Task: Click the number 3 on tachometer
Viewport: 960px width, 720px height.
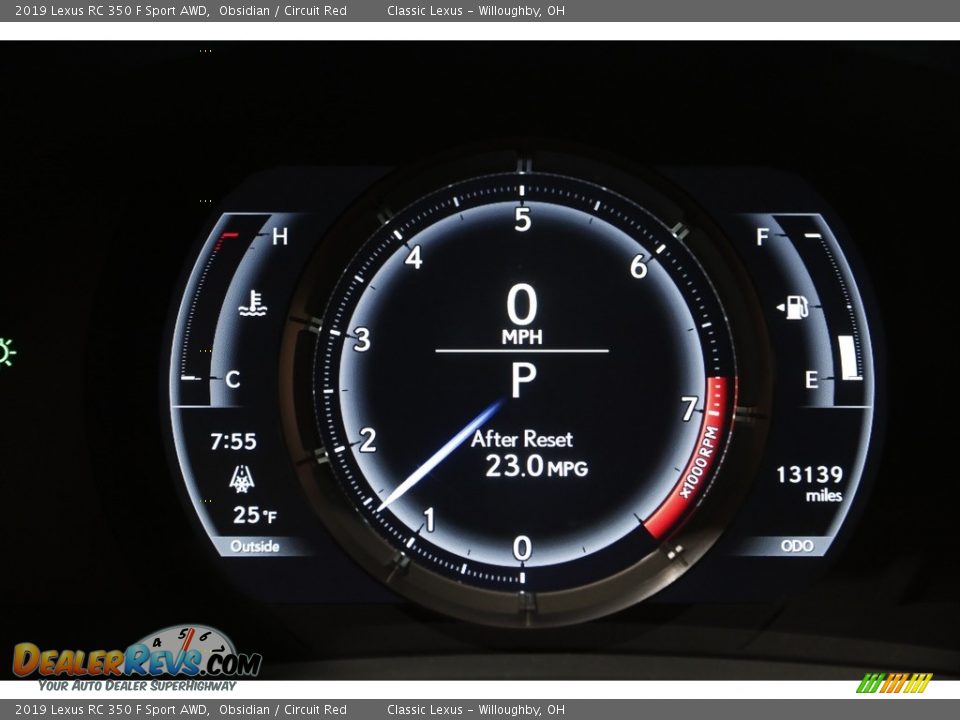Action: 362,339
